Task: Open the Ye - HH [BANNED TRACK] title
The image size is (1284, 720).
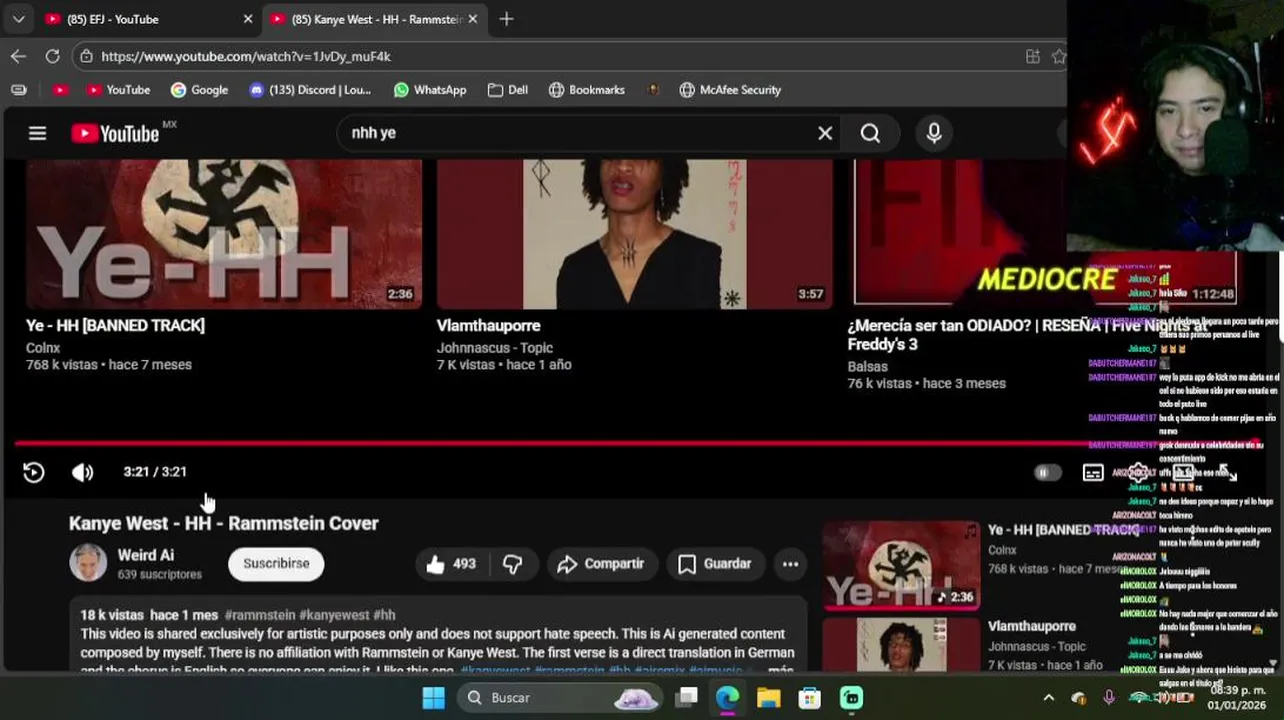Action: pos(115,325)
